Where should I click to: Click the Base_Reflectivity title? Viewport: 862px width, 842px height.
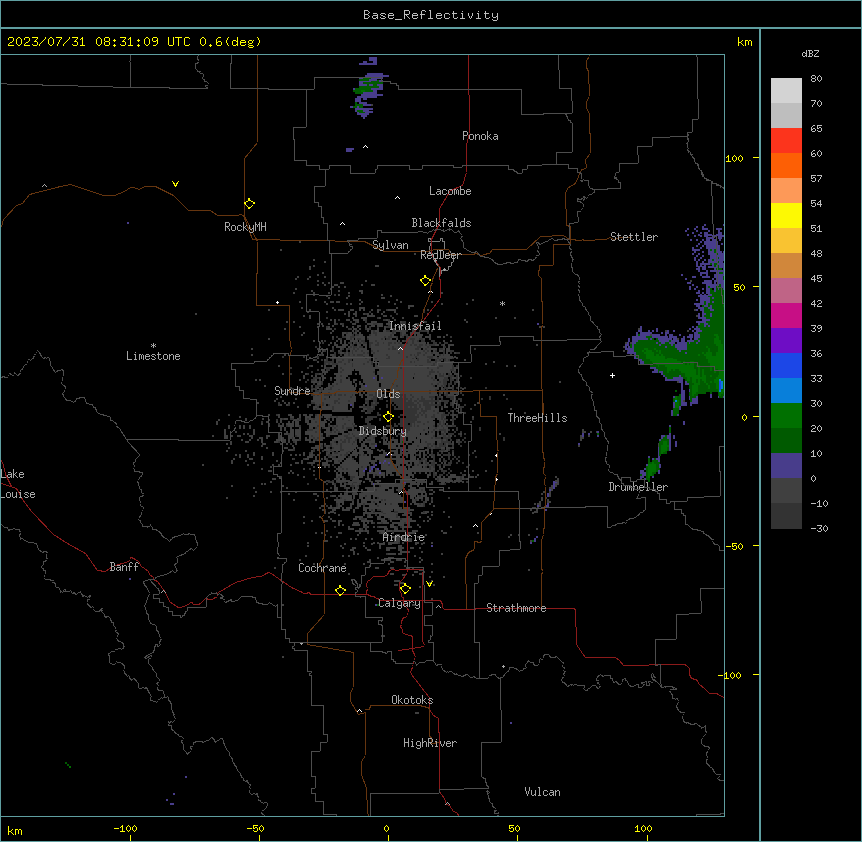431,15
